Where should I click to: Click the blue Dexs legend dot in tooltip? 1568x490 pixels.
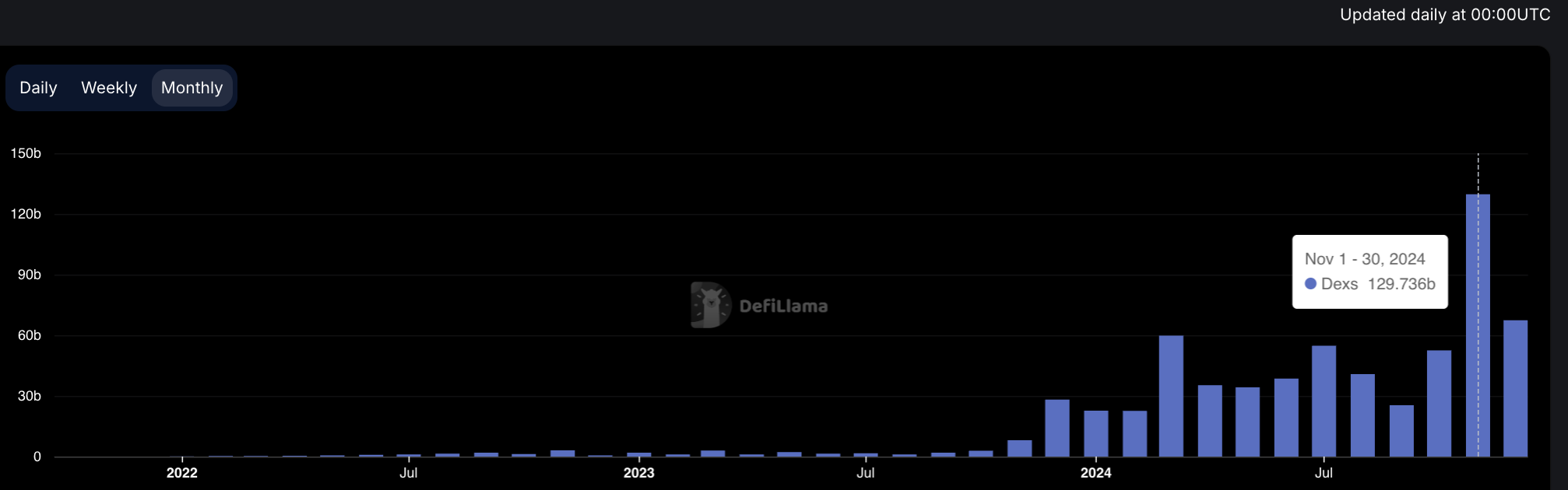(x=1310, y=284)
